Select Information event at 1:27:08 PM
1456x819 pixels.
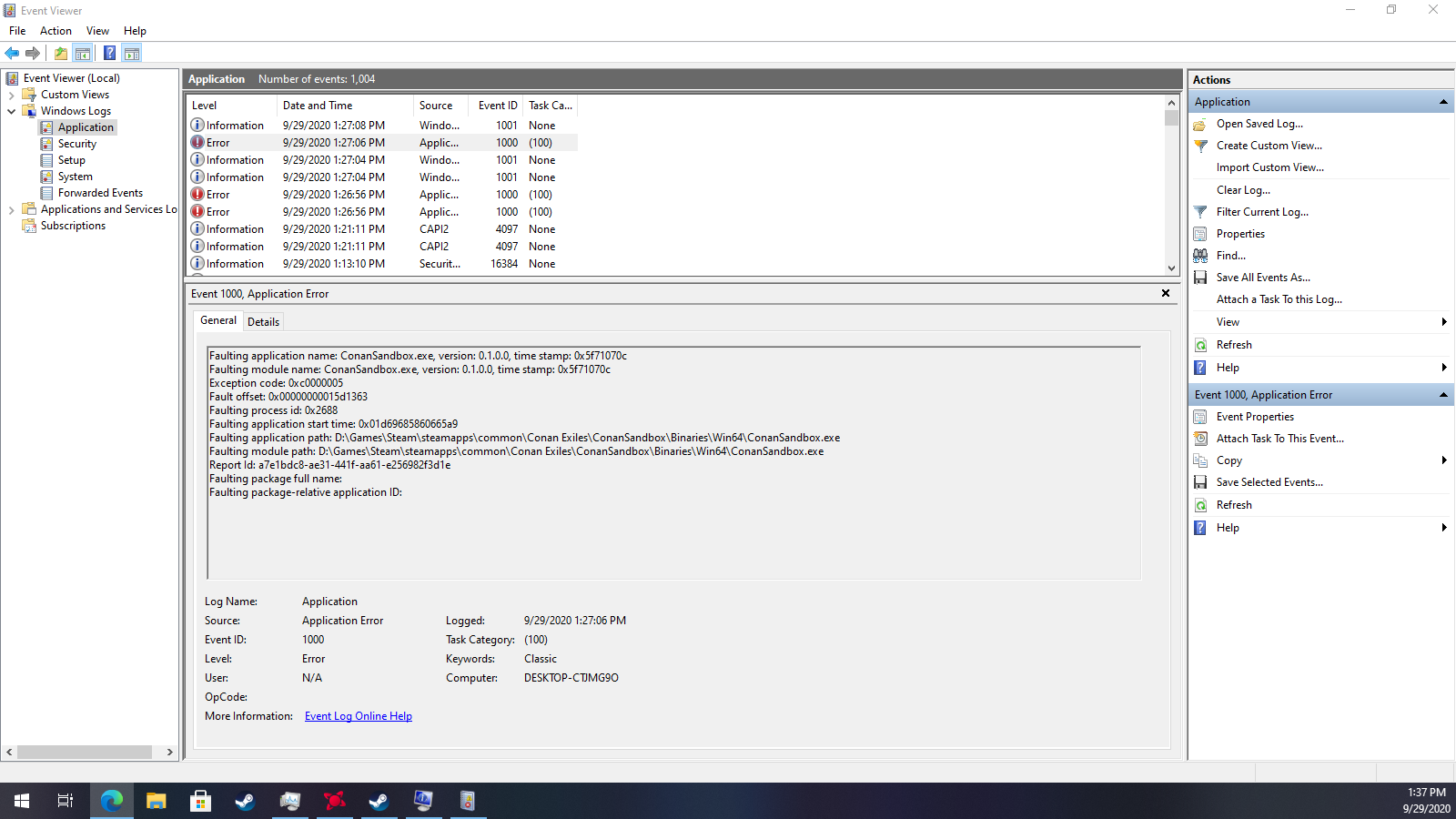pyautogui.click(x=382, y=126)
